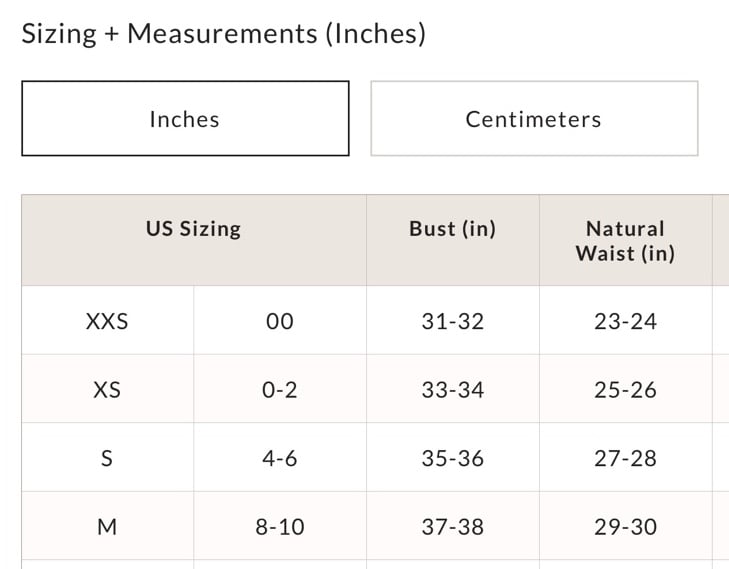Screen dimensions: 729x569
Task: Select the XXS size cell
Action: (x=107, y=320)
